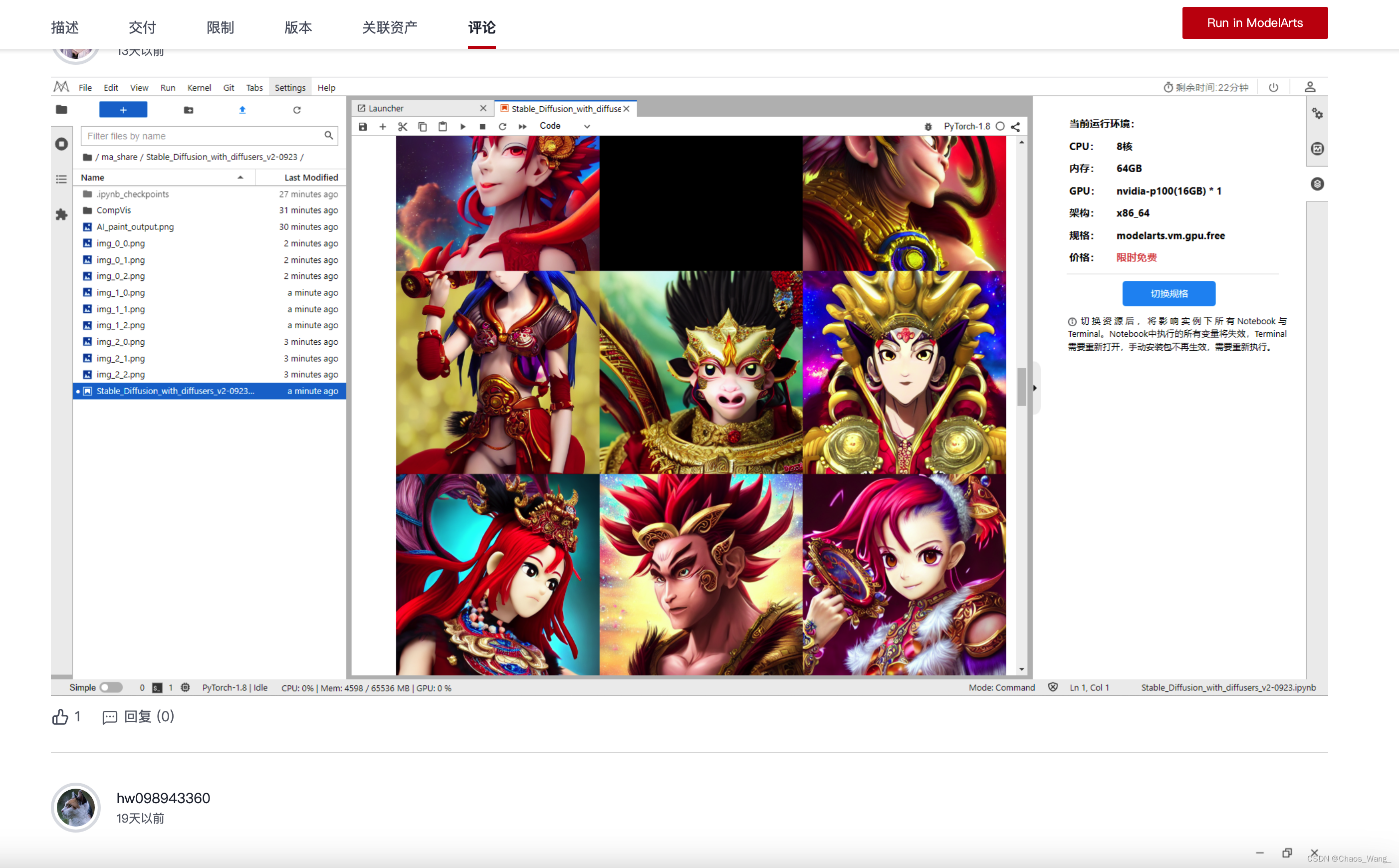1399x868 pixels.
Task: Collapse the right panel with arrow handle
Action: 1035,388
